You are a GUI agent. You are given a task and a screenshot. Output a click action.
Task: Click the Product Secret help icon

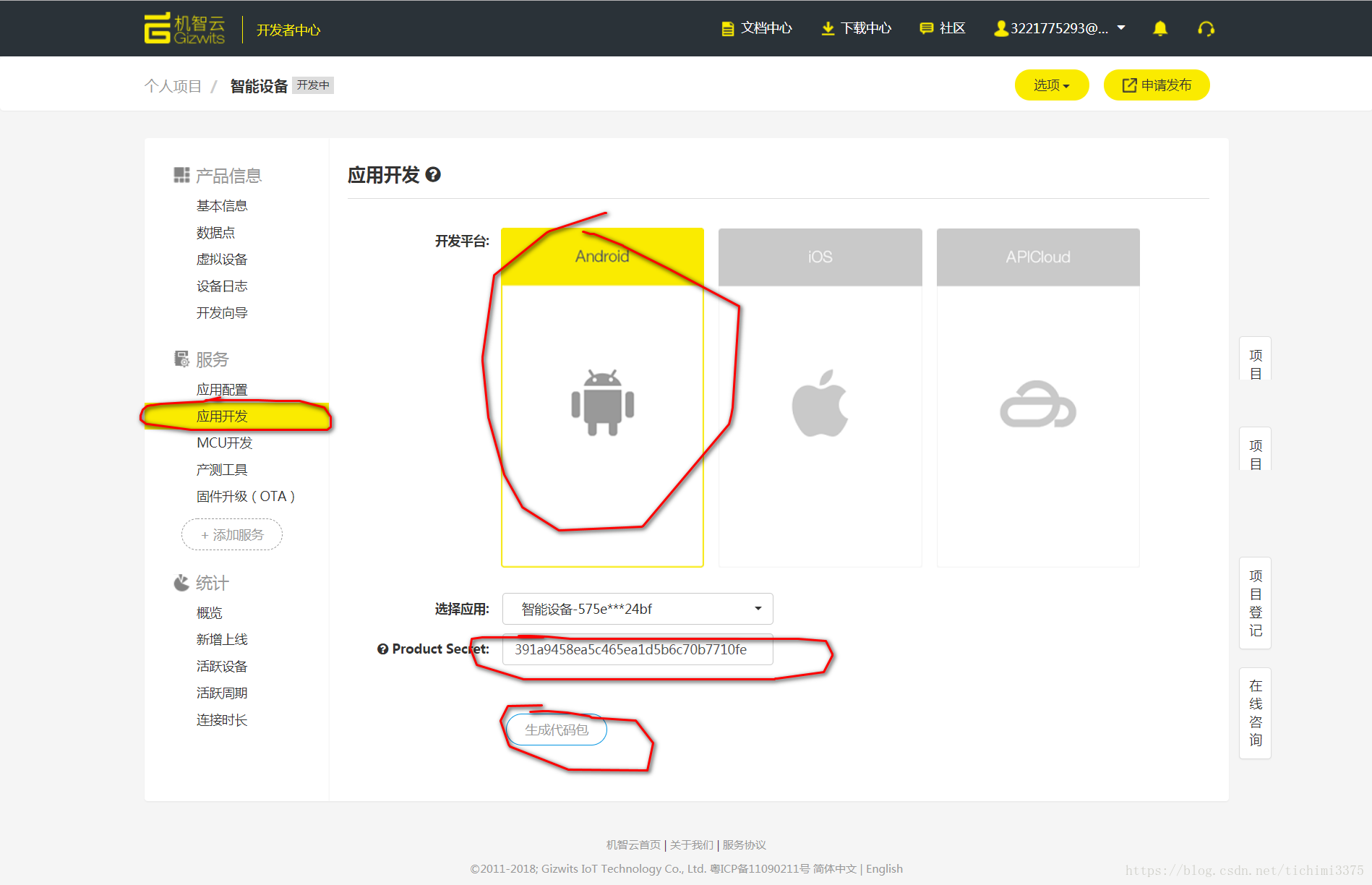click(382, 649)
